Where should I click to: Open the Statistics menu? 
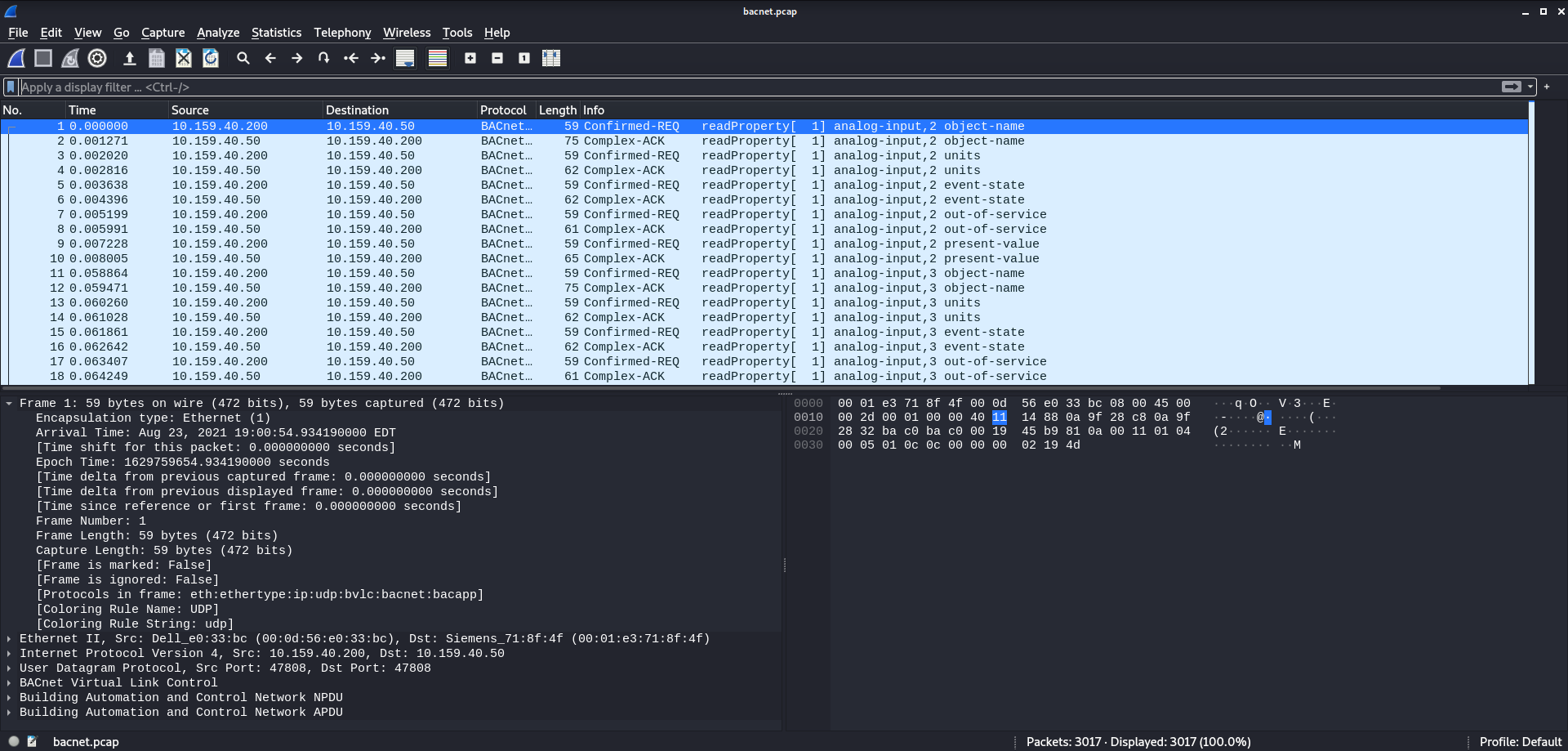click(276, 33)
